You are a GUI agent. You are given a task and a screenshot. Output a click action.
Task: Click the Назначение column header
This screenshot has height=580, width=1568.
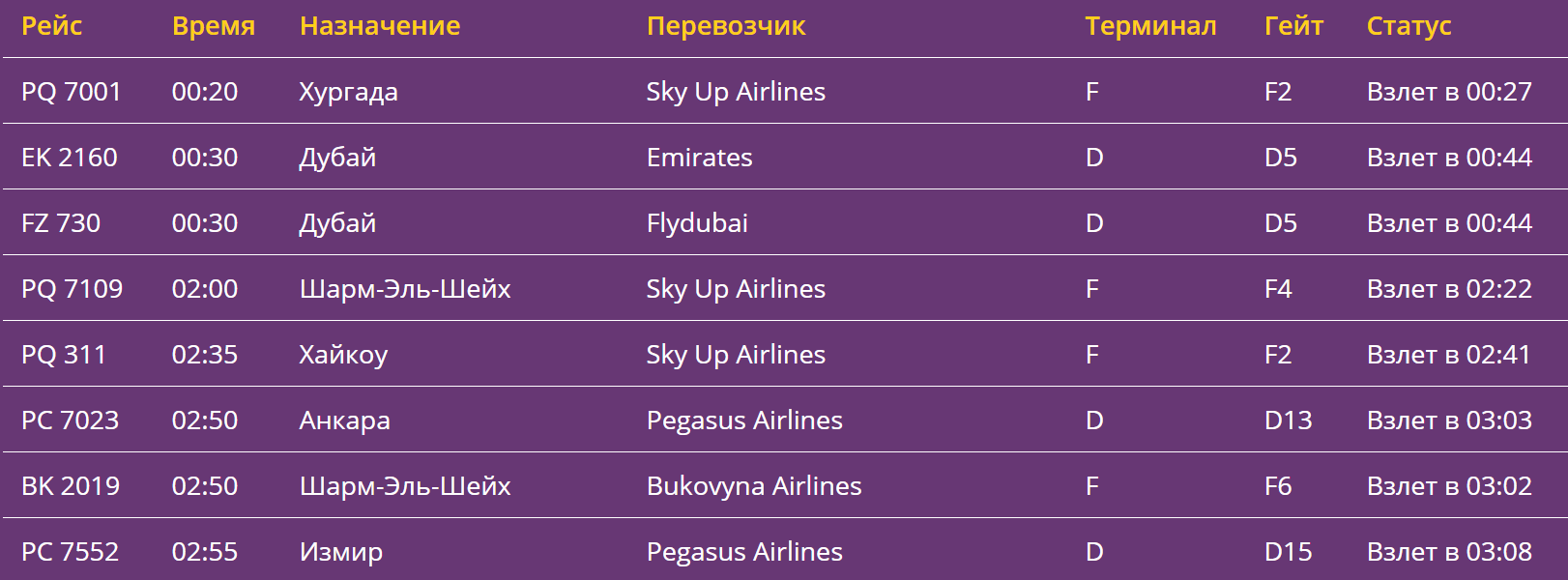point(379,26)
